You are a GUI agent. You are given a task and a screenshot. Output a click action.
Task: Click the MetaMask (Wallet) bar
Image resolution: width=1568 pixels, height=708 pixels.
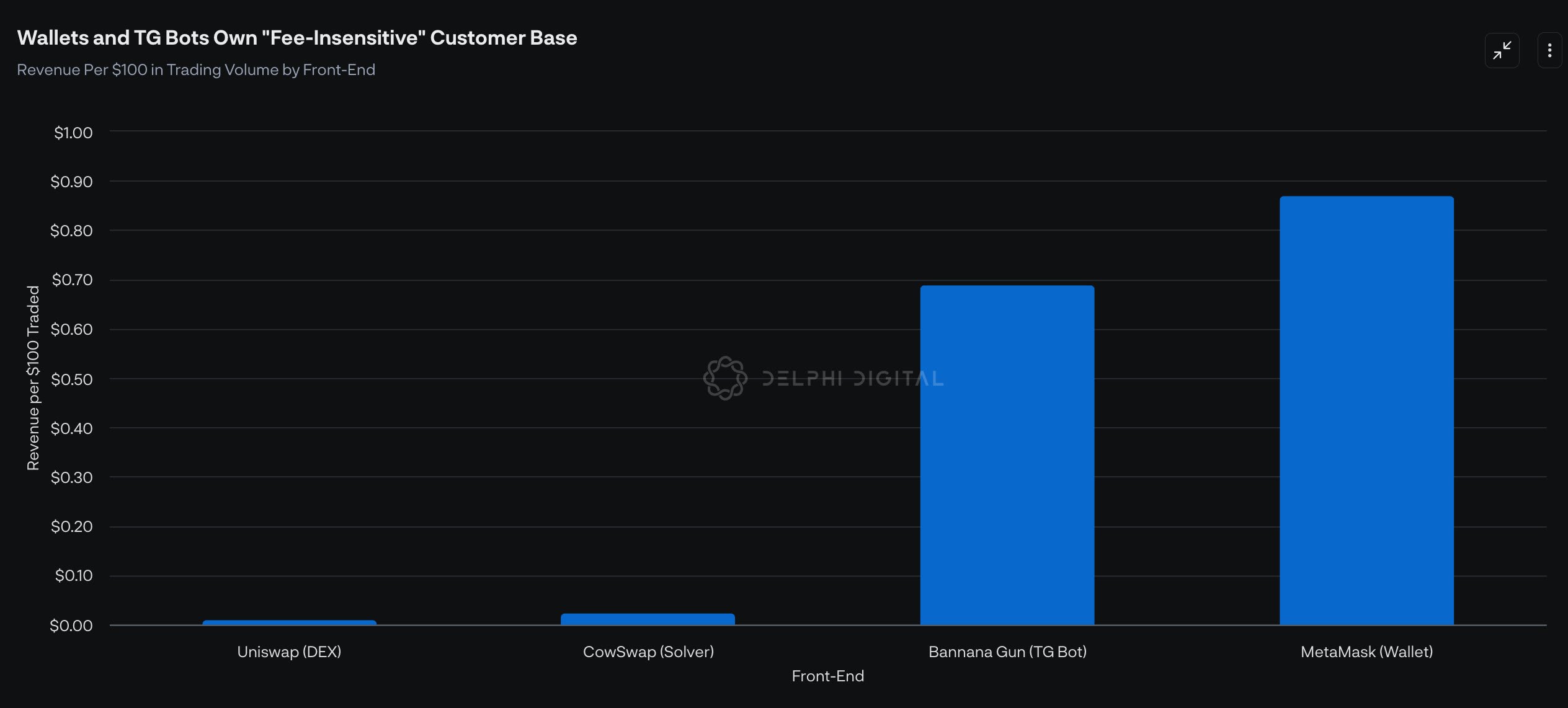(1366, 410)
